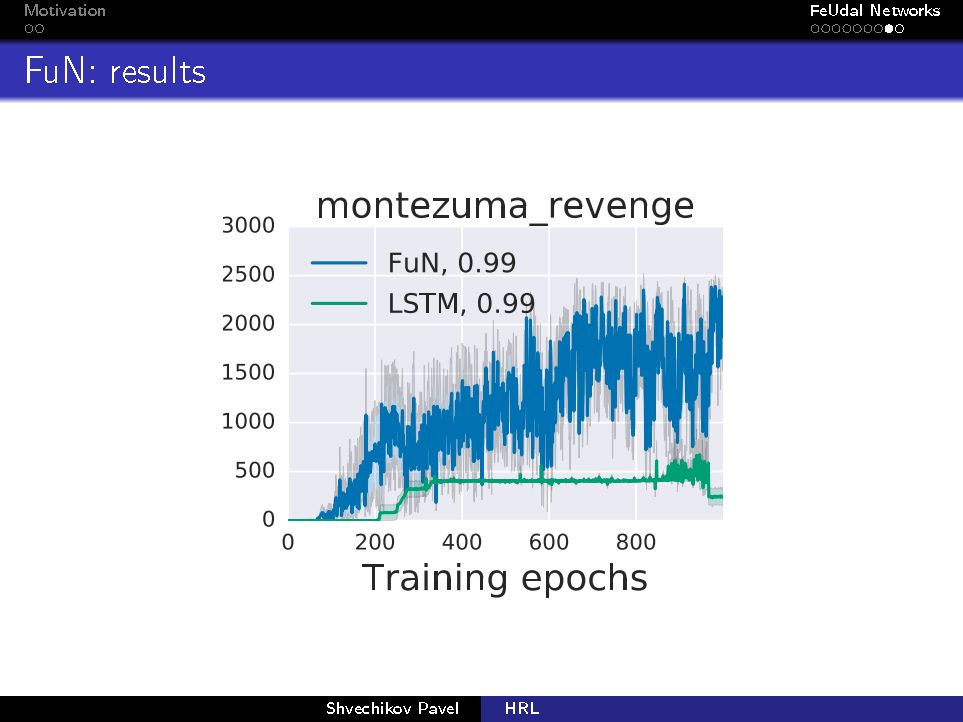Click y-axis tick label 1500
Viewport: 963px width, 722px height.
[x=248, y=373]
